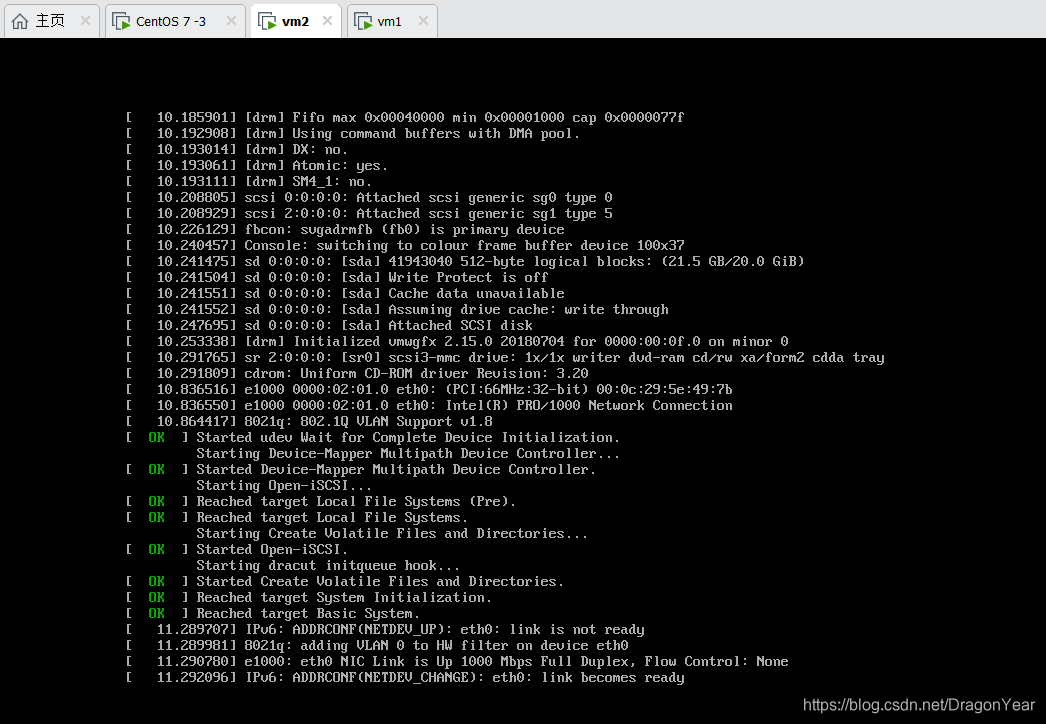Click 'Intel(R) PRO/1000 Network Connection' line
Screen dimensions: 1046x724
tap(430, 406)
